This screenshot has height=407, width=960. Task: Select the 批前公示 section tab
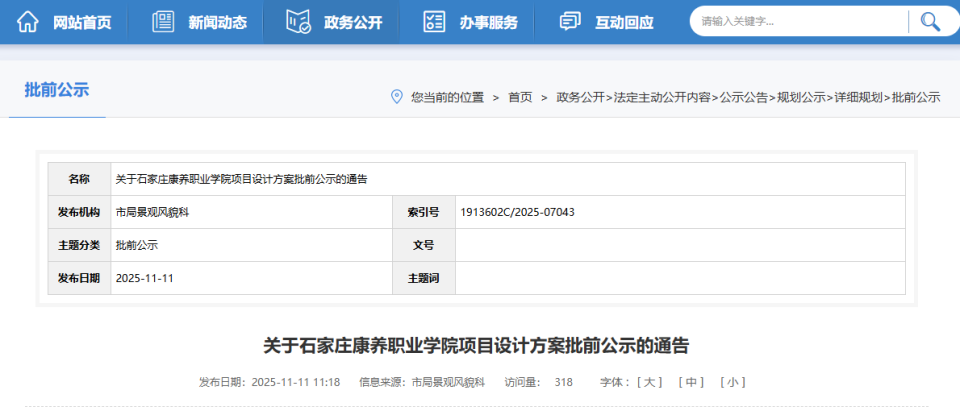pos(57,90)
